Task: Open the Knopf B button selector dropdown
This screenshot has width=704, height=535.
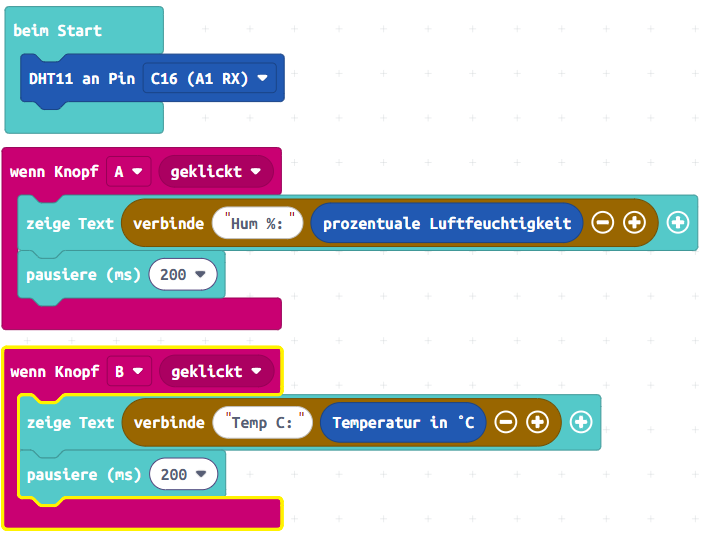Action: [128, 372]
